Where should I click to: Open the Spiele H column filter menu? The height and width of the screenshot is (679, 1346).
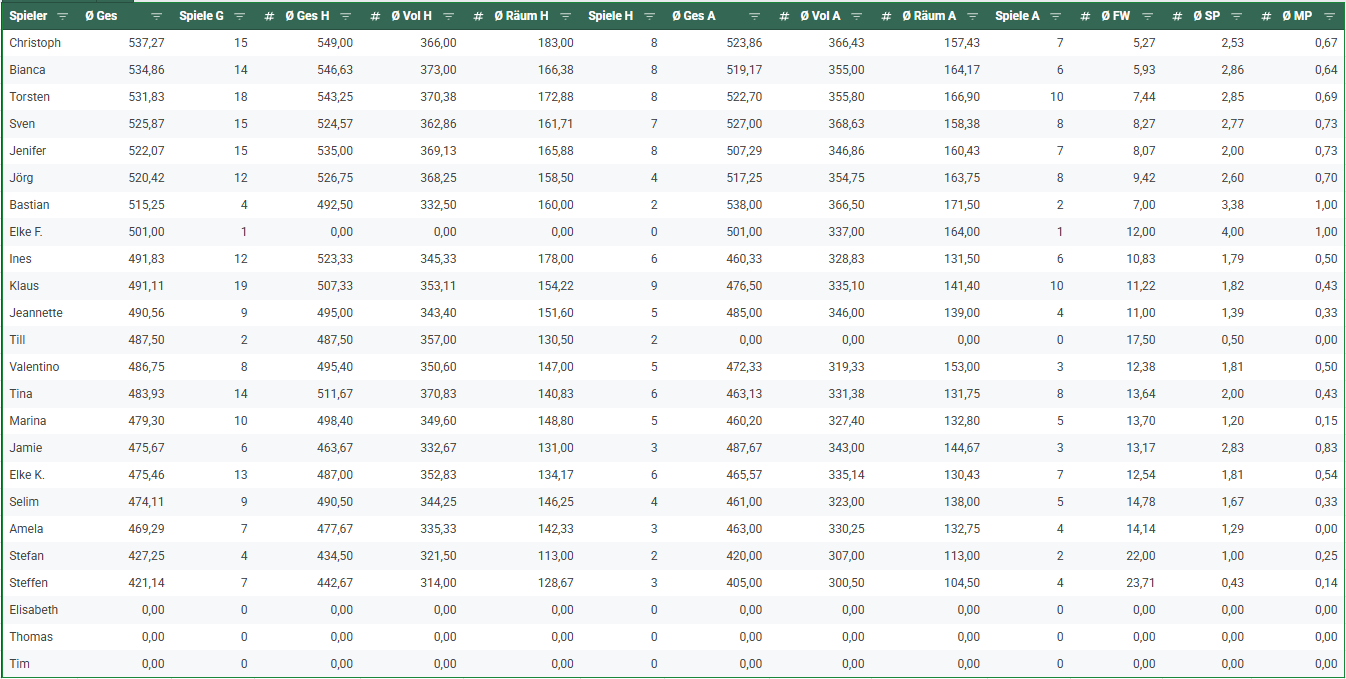[650, 17]
